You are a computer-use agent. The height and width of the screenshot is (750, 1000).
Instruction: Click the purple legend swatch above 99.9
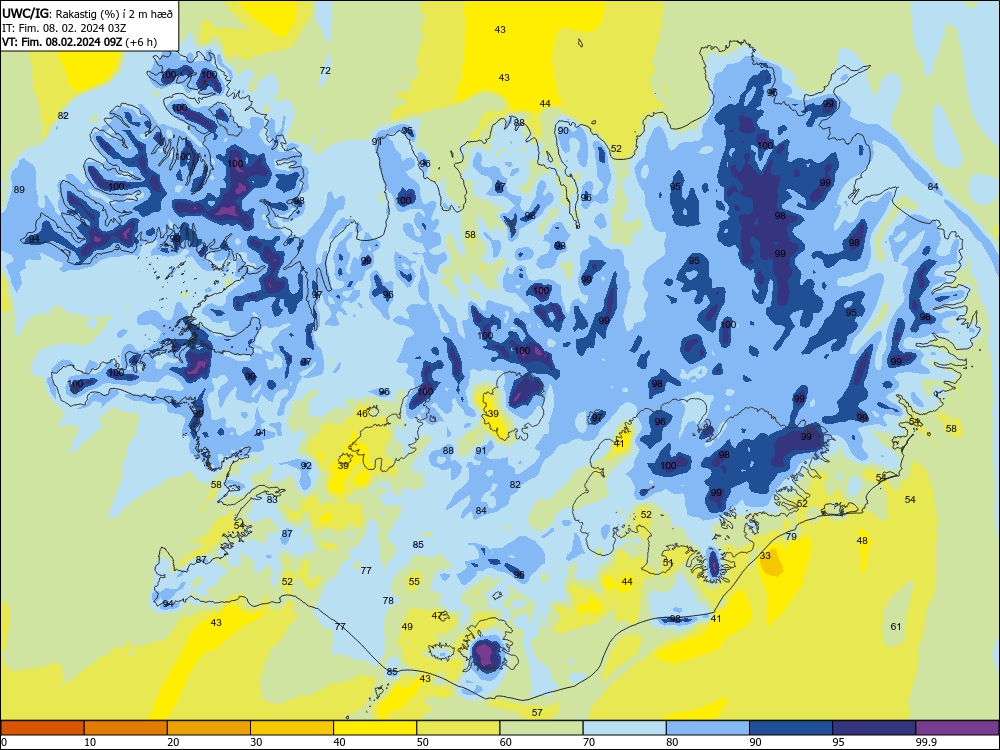point(957,728)
